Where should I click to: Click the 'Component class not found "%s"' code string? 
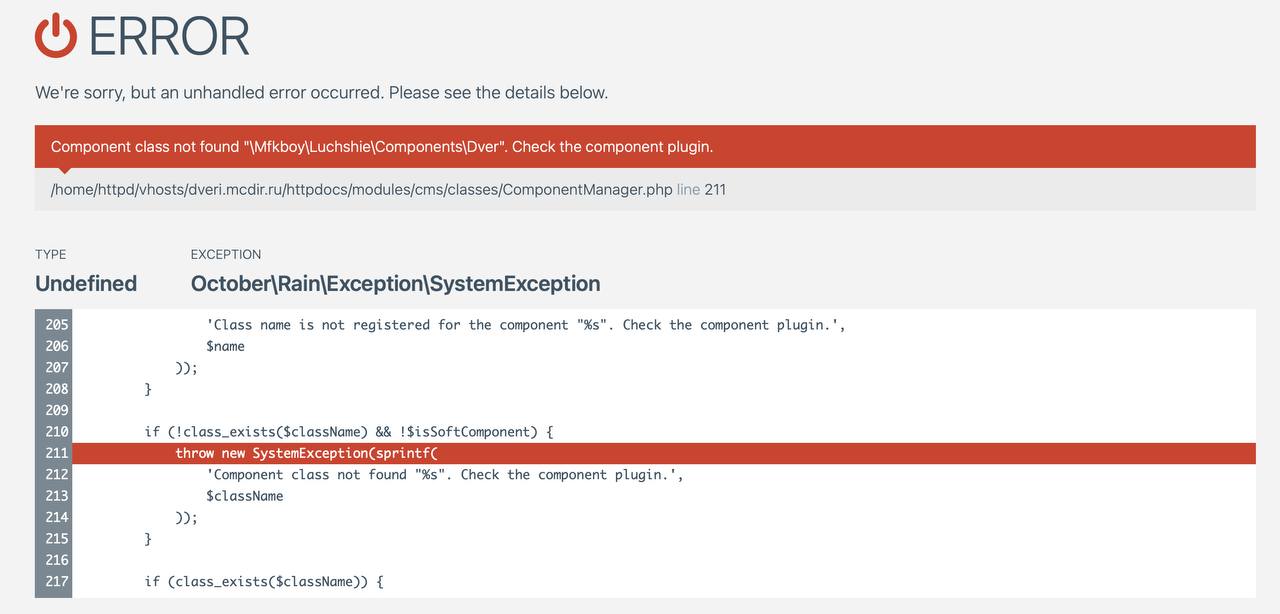[x=445, y=475]
